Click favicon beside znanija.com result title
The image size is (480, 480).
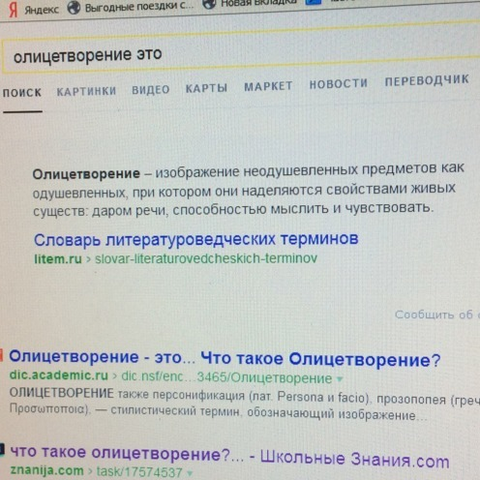pyautogui.click(x=2, y=449)
